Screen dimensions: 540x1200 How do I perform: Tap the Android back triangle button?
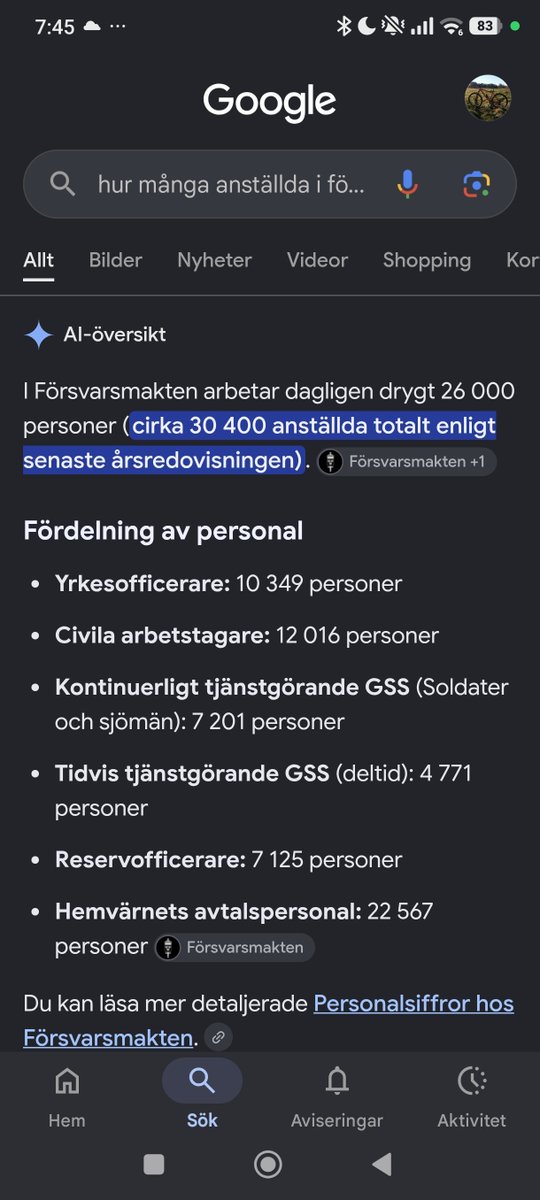(381, 1163)
